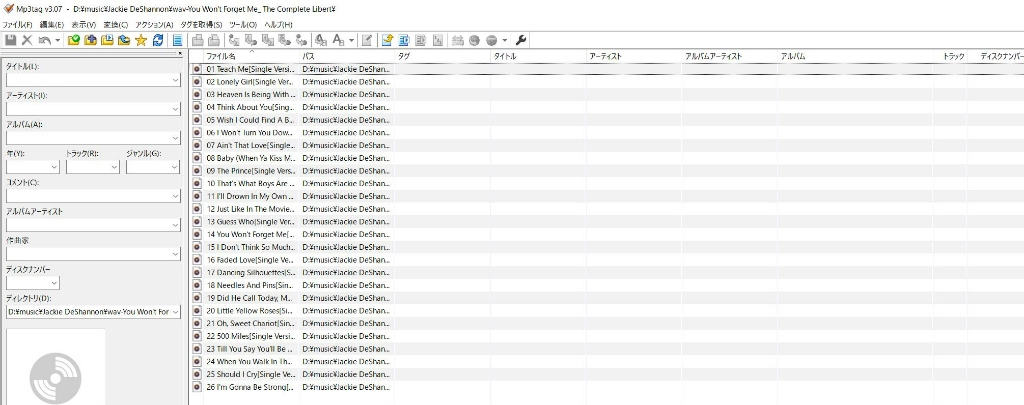Click the grayed disc tag source icon
This screenshot has height=405, width=1024.
475,40
